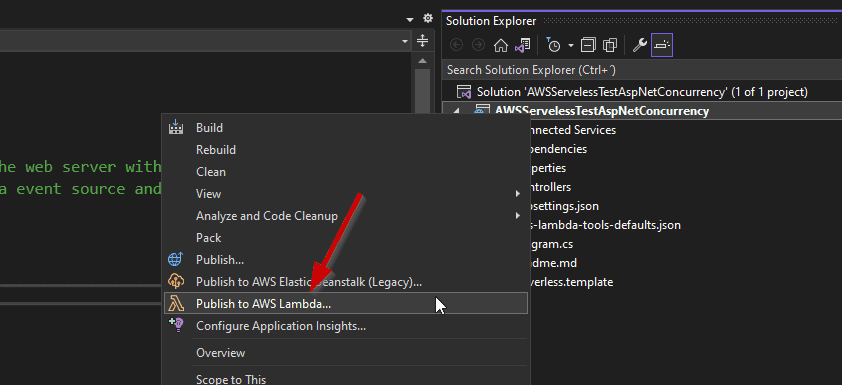Click the editor scrollbar up arrow
This screenshot has width=842, height=385.
pyautogui.click(x=422, y=61)
